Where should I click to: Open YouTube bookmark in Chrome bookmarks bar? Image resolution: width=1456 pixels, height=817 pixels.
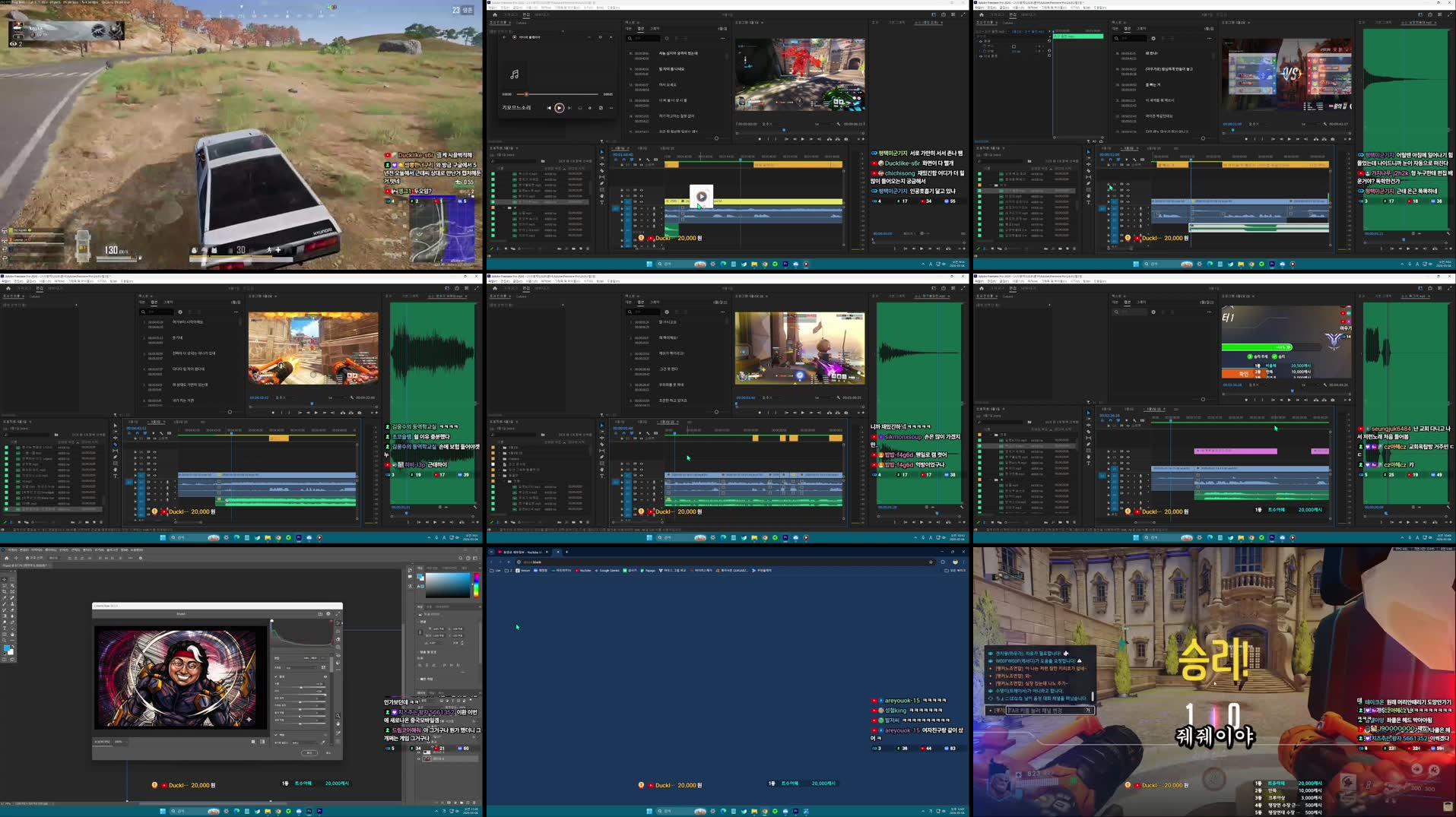pos(583,570)
